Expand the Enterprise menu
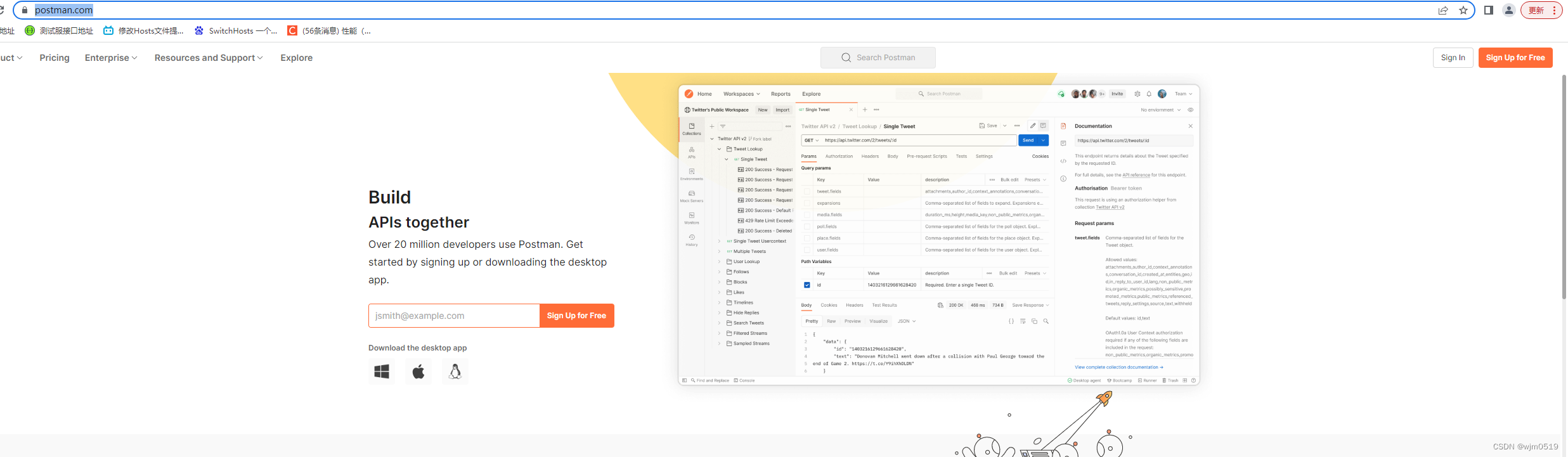 111,58
